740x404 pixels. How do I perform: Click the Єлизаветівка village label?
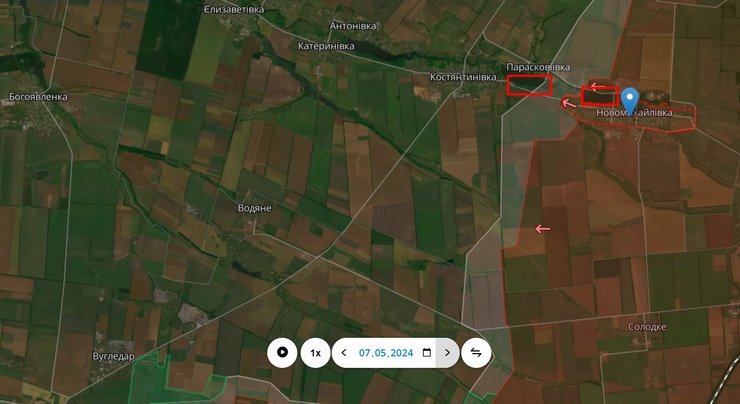233,9
